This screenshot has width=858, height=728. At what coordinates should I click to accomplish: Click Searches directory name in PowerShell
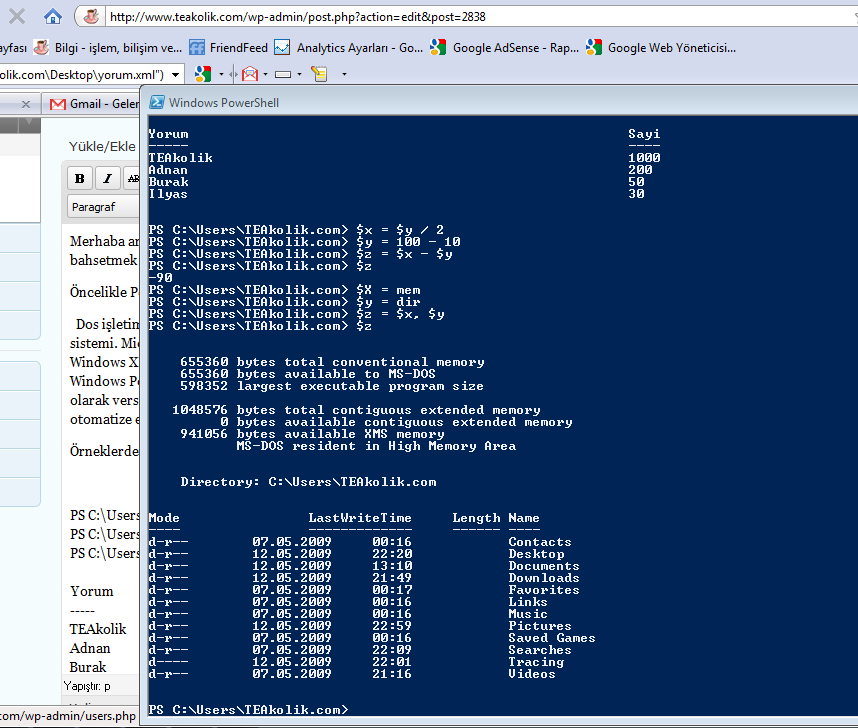(x=540, y=650)
